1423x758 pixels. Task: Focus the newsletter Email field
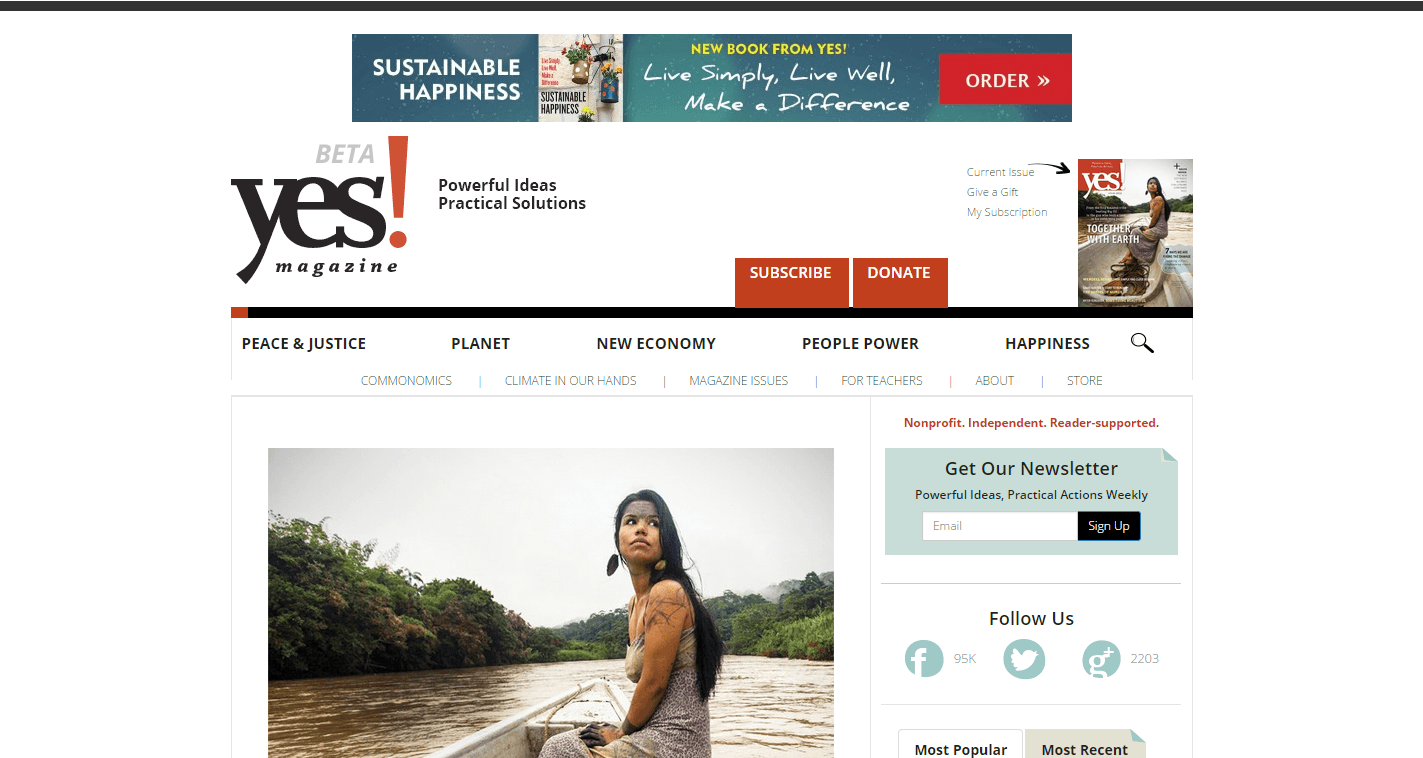pos(1000,526)
